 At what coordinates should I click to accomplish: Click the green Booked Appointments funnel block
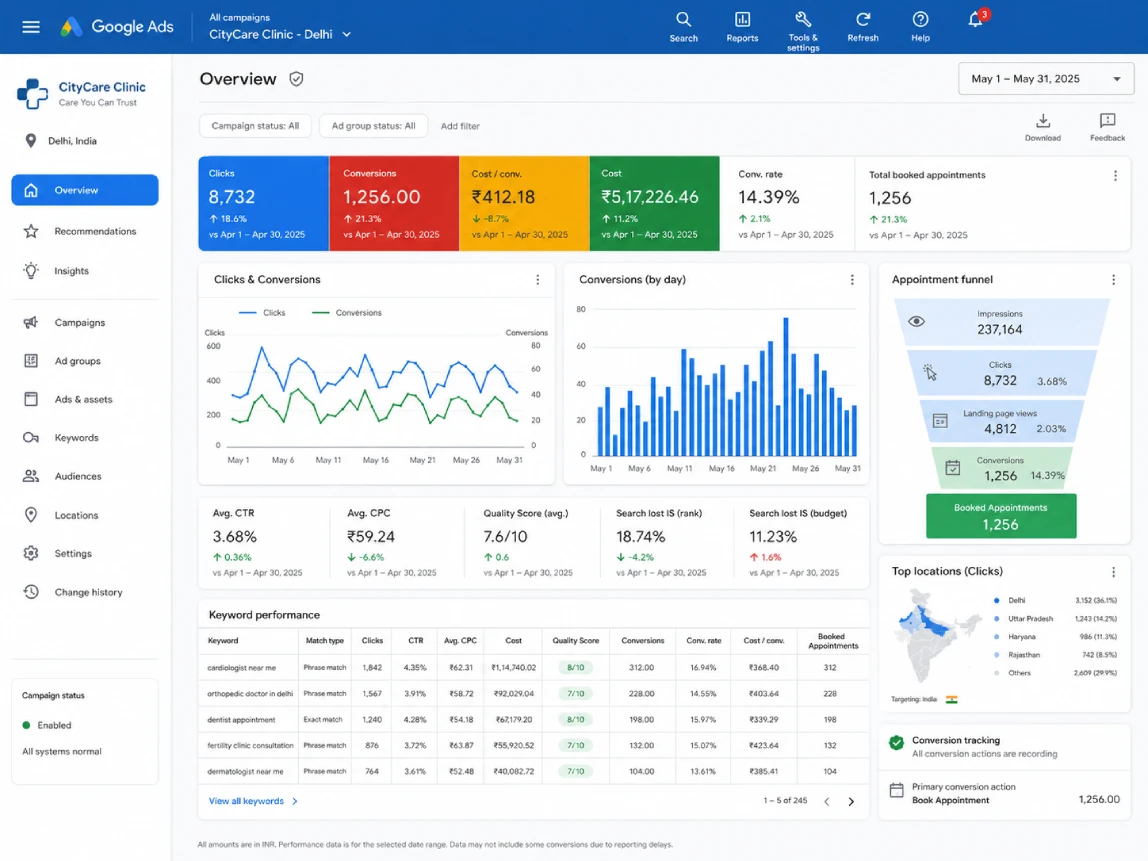pos(1001,516)
